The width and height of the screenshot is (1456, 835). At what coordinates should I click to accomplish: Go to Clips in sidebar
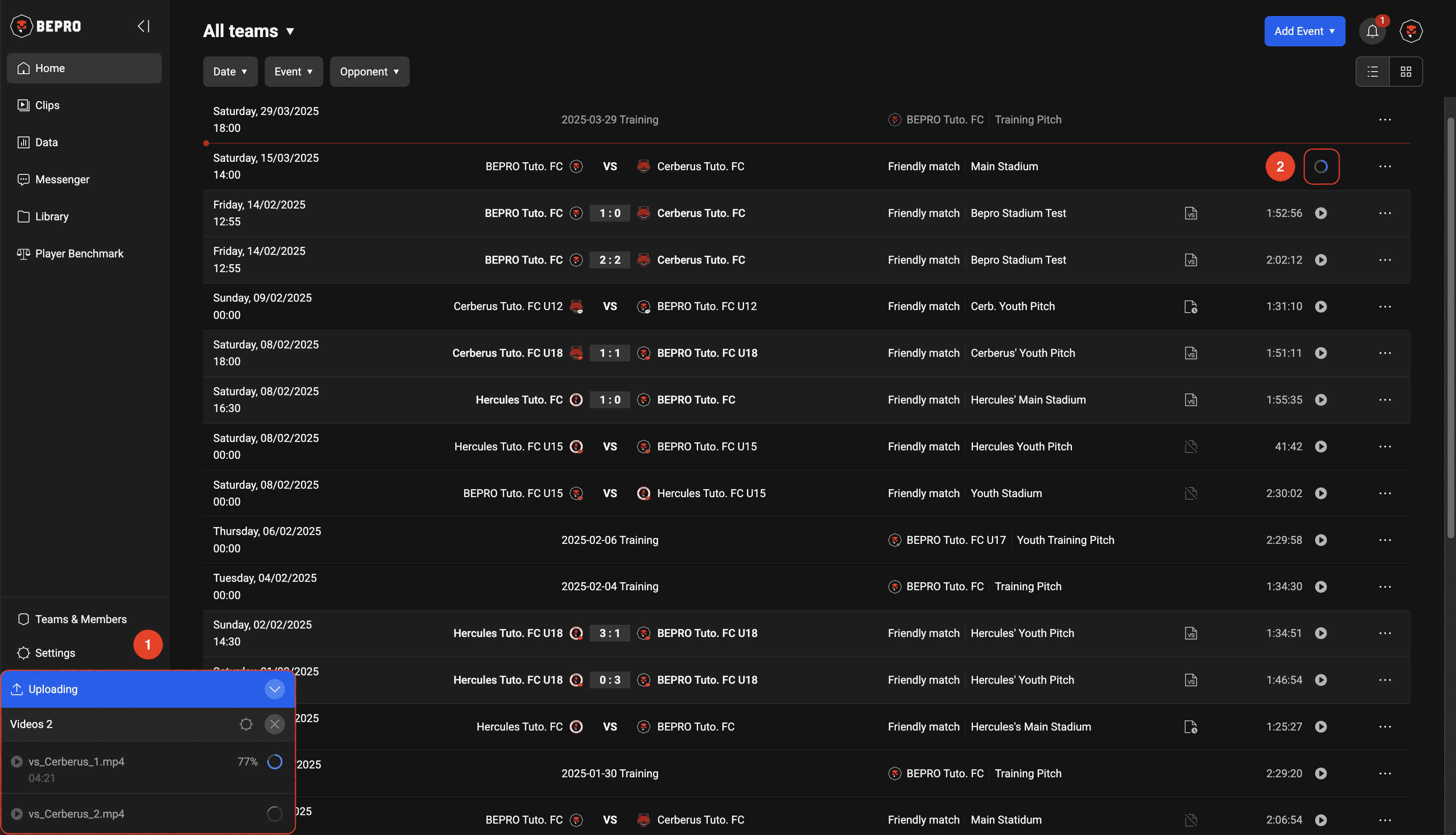click(x=47, y=105)
